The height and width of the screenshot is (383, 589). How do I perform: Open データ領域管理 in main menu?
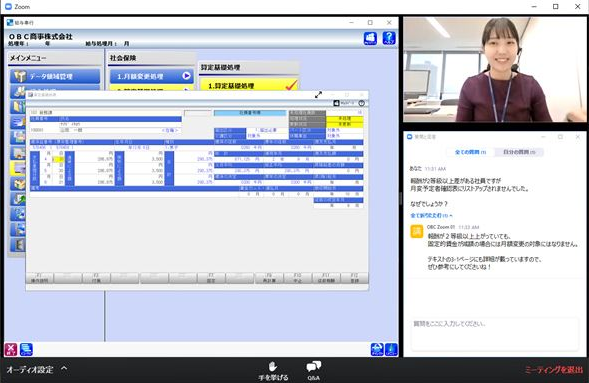point(55,76)
